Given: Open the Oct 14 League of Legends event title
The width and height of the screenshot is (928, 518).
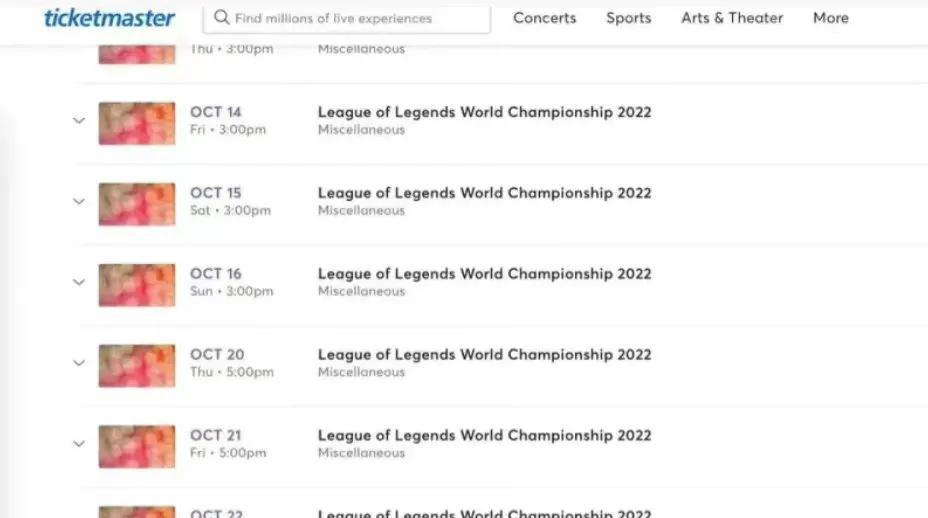Looking at the screenshot, I should (484, 112).
